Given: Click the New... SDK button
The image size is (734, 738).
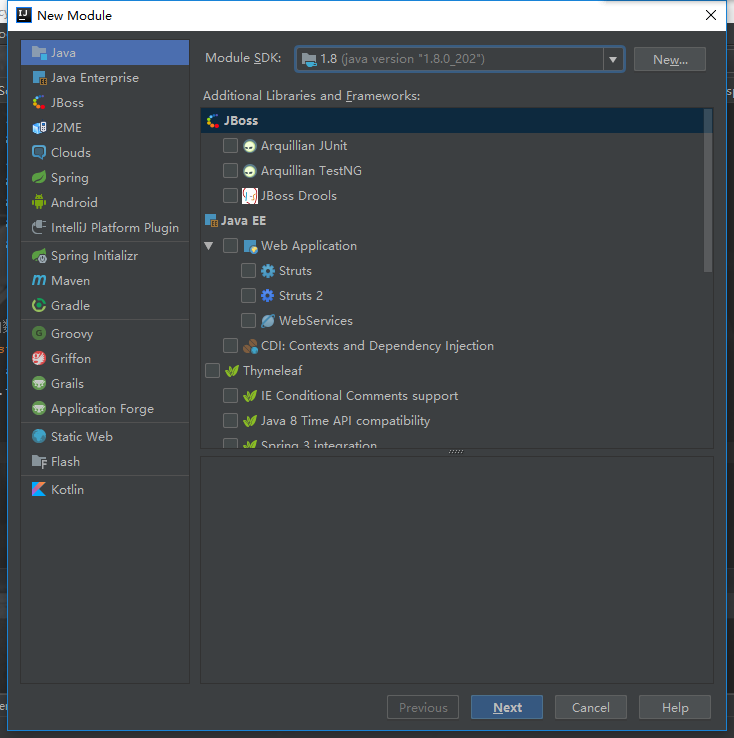Looking at the screenshot, I should 670,59.
